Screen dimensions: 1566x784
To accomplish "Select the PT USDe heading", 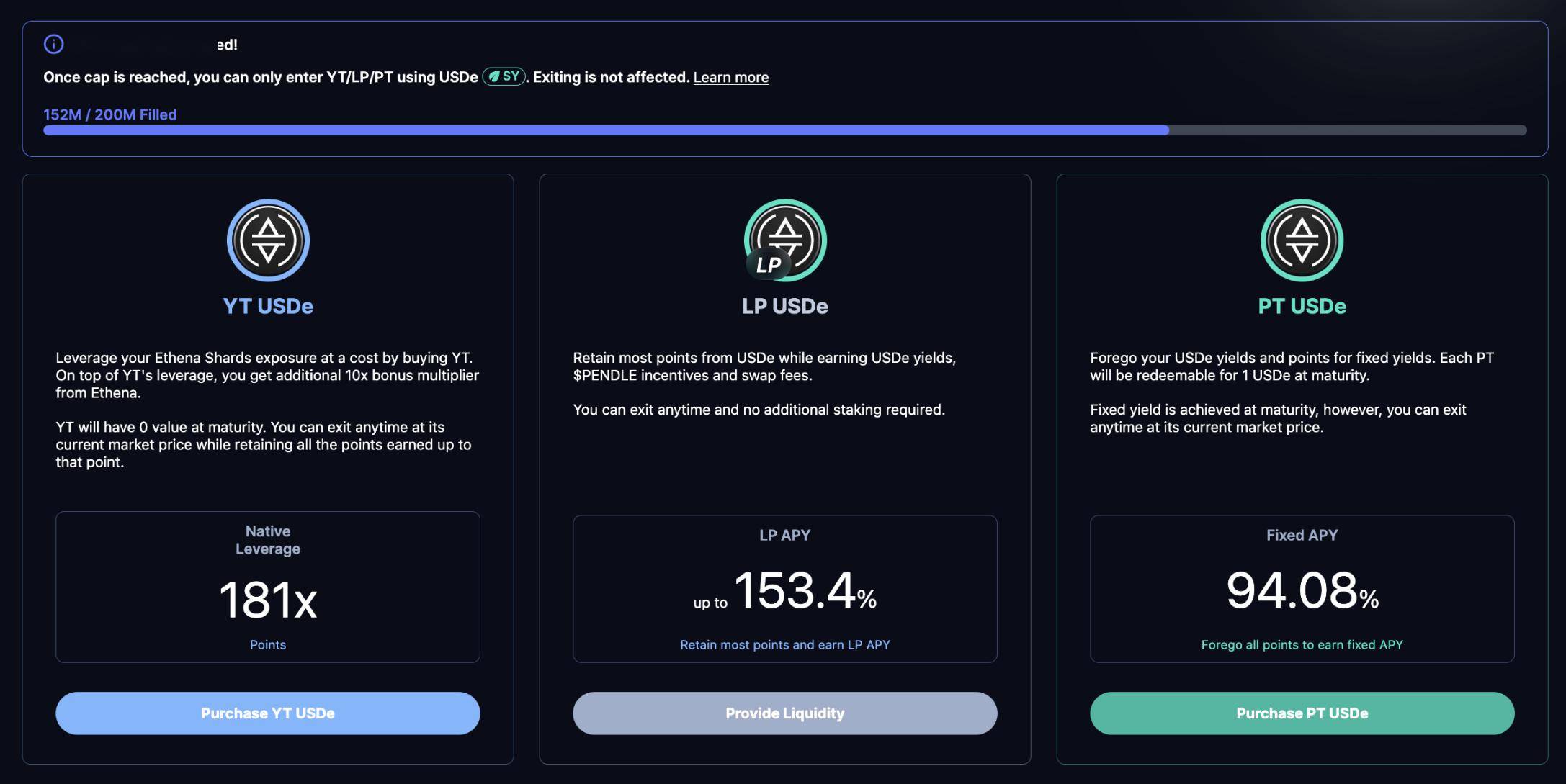I will pyautogui.click(x=1302, y=306).
